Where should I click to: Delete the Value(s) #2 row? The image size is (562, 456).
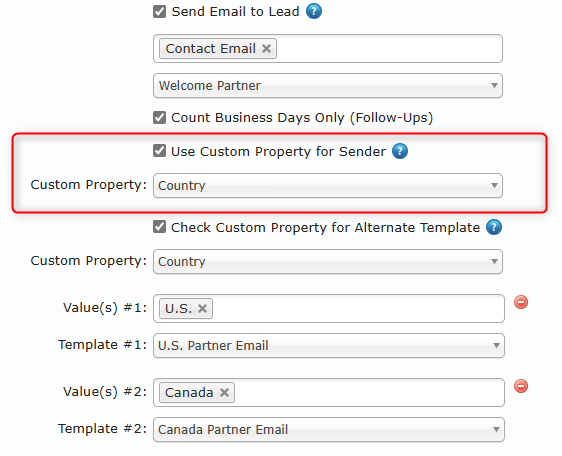(x=521, y=386)
